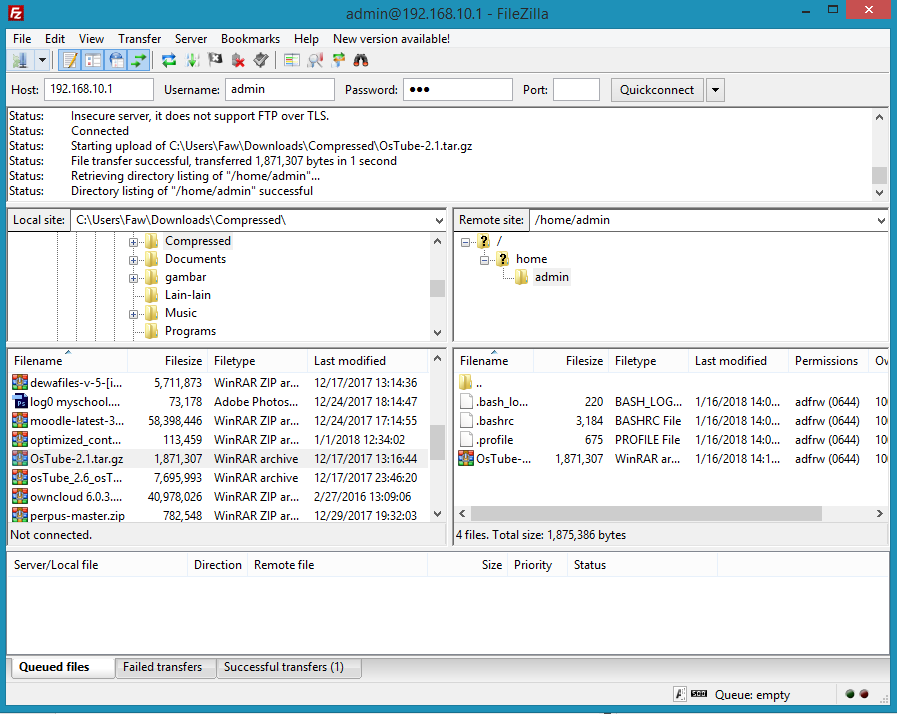Image resolution: width=897 pixels, height=714 pixels.
Task: Click the Quickconnect button
Action: [657, 90]
